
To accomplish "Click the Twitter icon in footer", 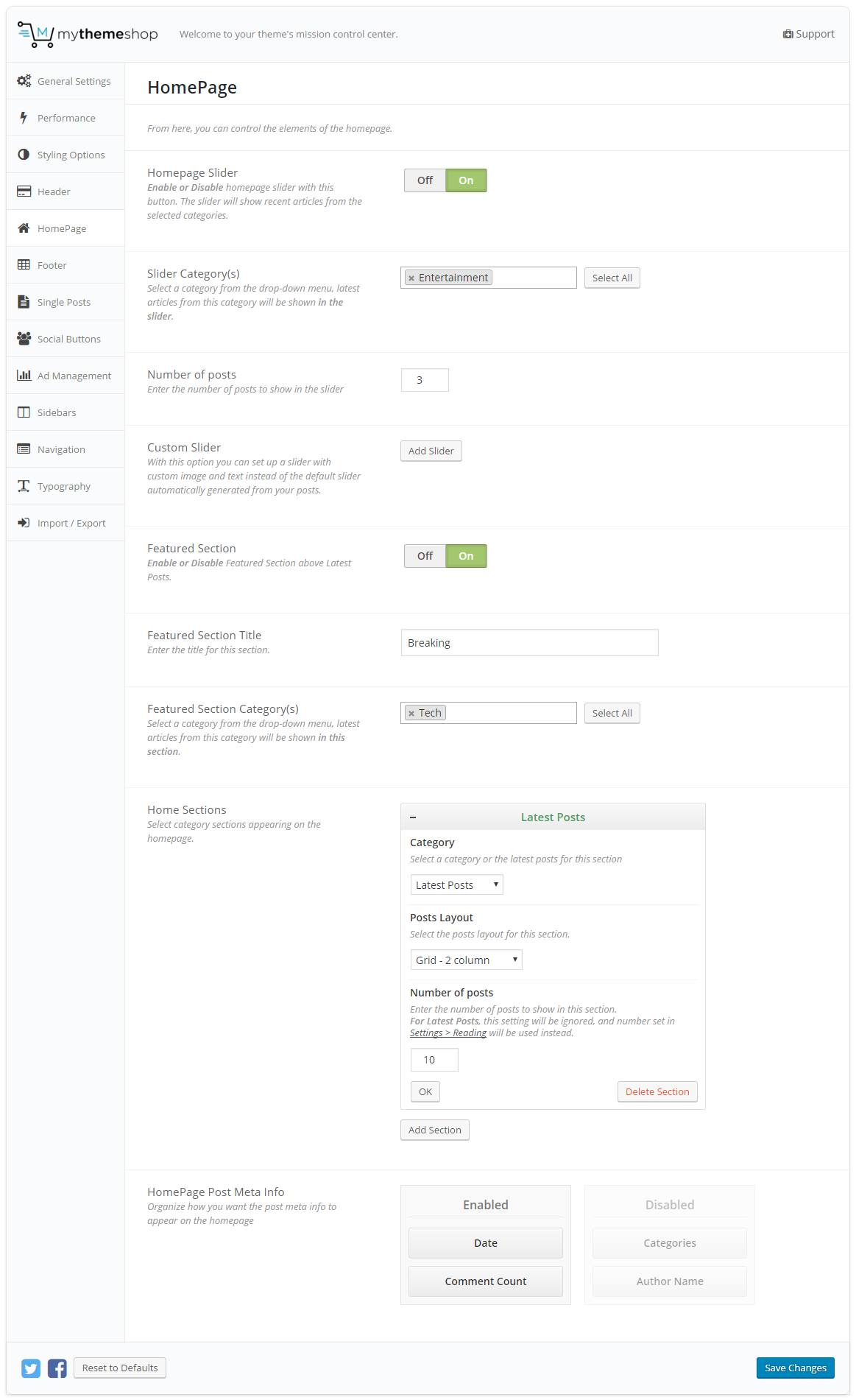I will pyautogui.click(x=31, y=1368).
